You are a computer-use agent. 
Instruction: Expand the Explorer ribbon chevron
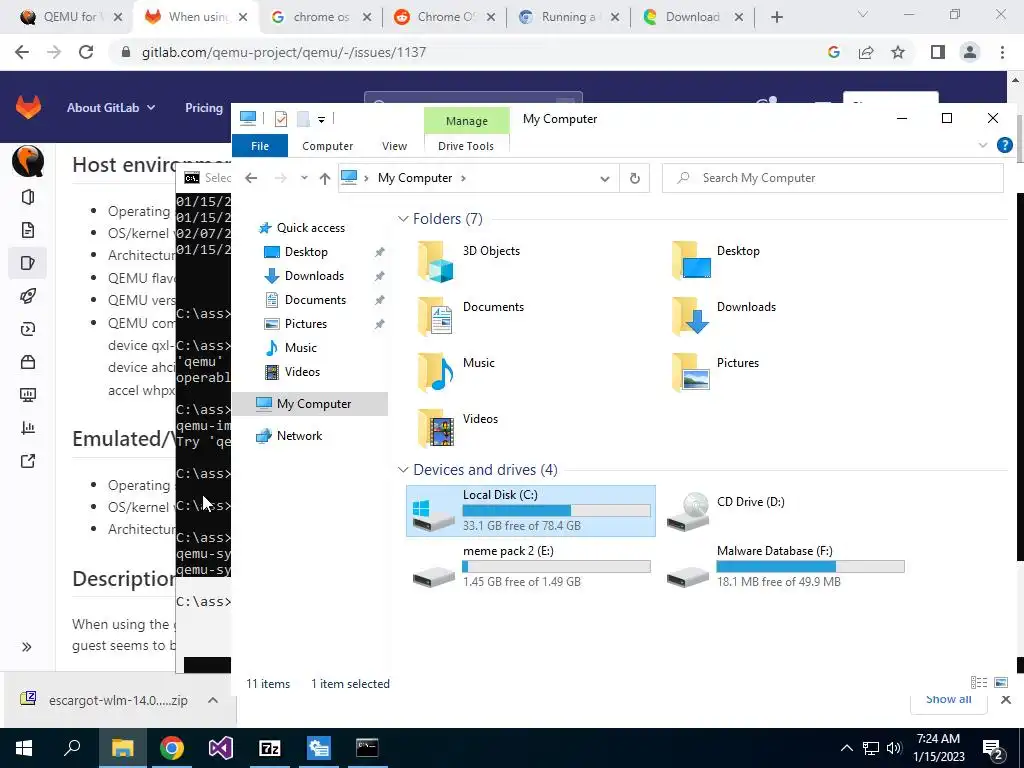coord(982,145)
